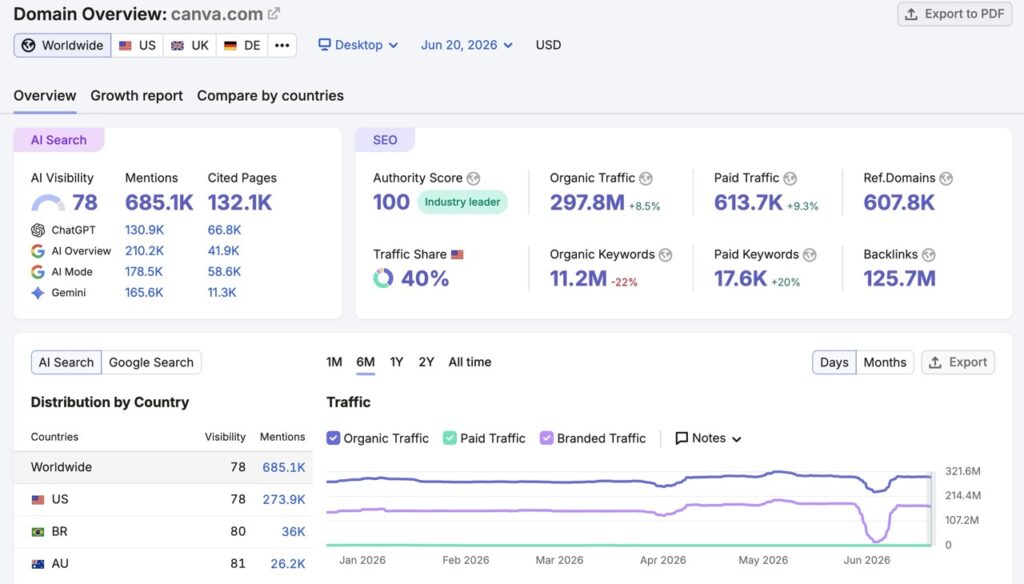Click the USD currency label
This screenshot has width=1024, height=584.
[549, 45]
